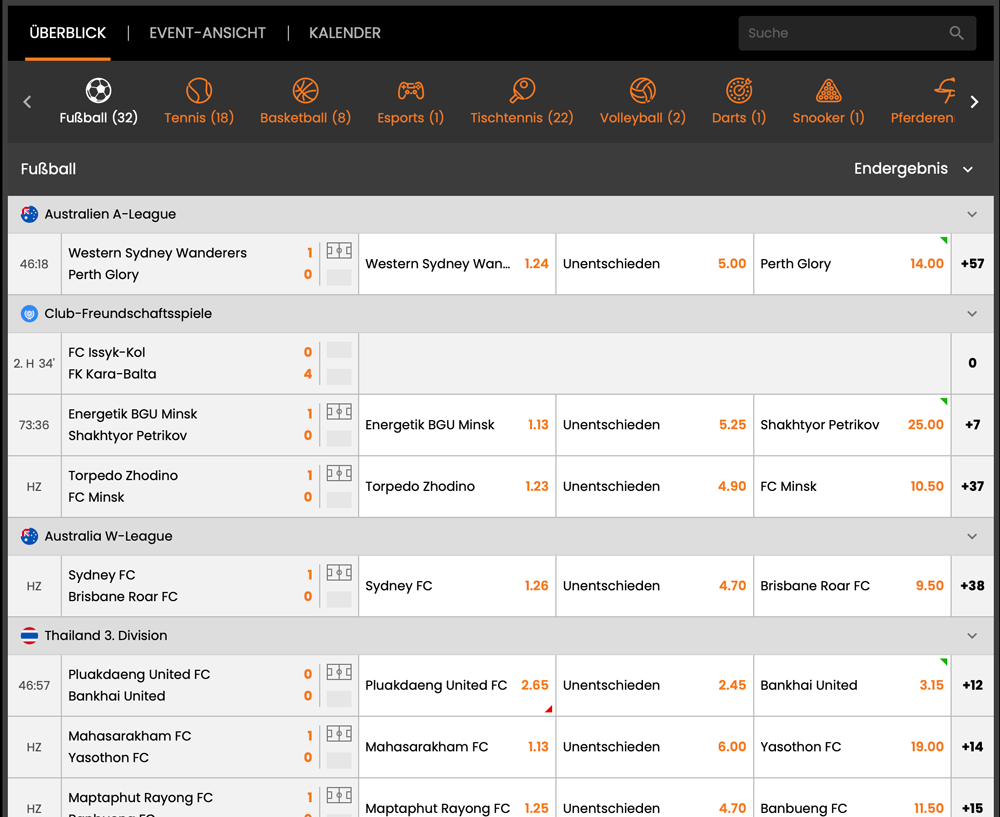Viewport: 1000px width, 817px height.
Task: Bet on Unentschieden at 4.90
Action: pos(654,487)
